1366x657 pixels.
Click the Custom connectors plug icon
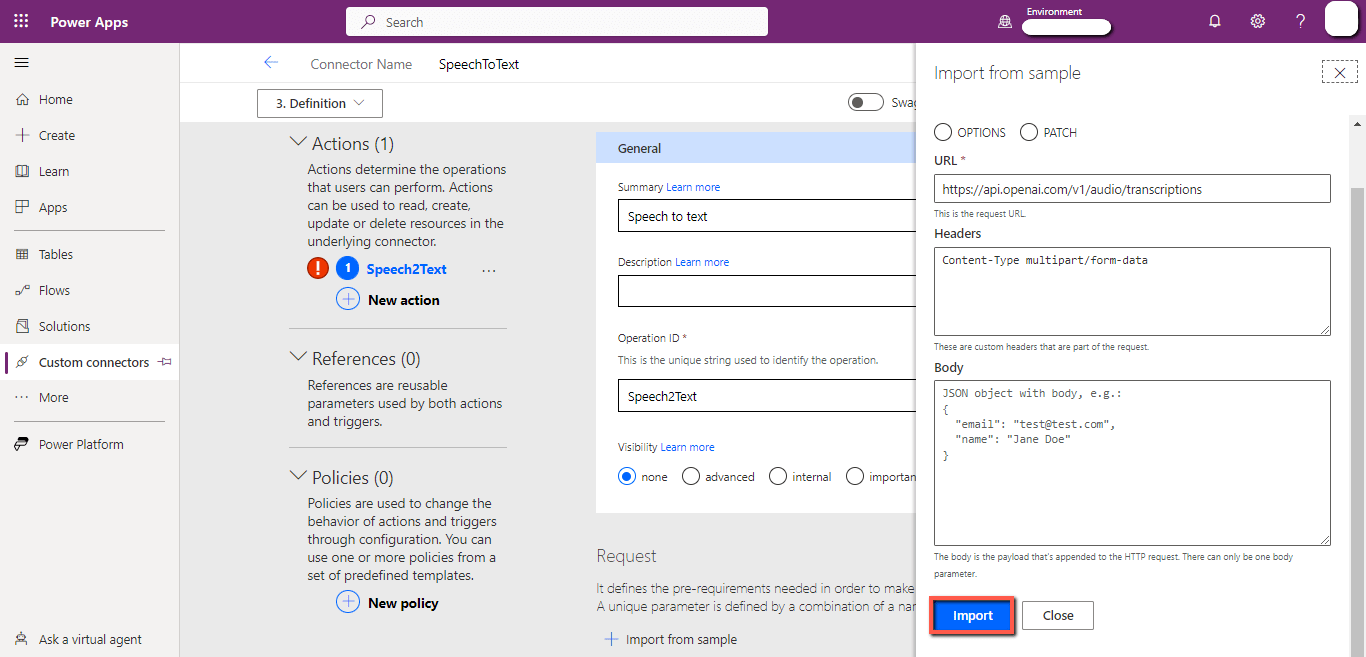[22, 362]
